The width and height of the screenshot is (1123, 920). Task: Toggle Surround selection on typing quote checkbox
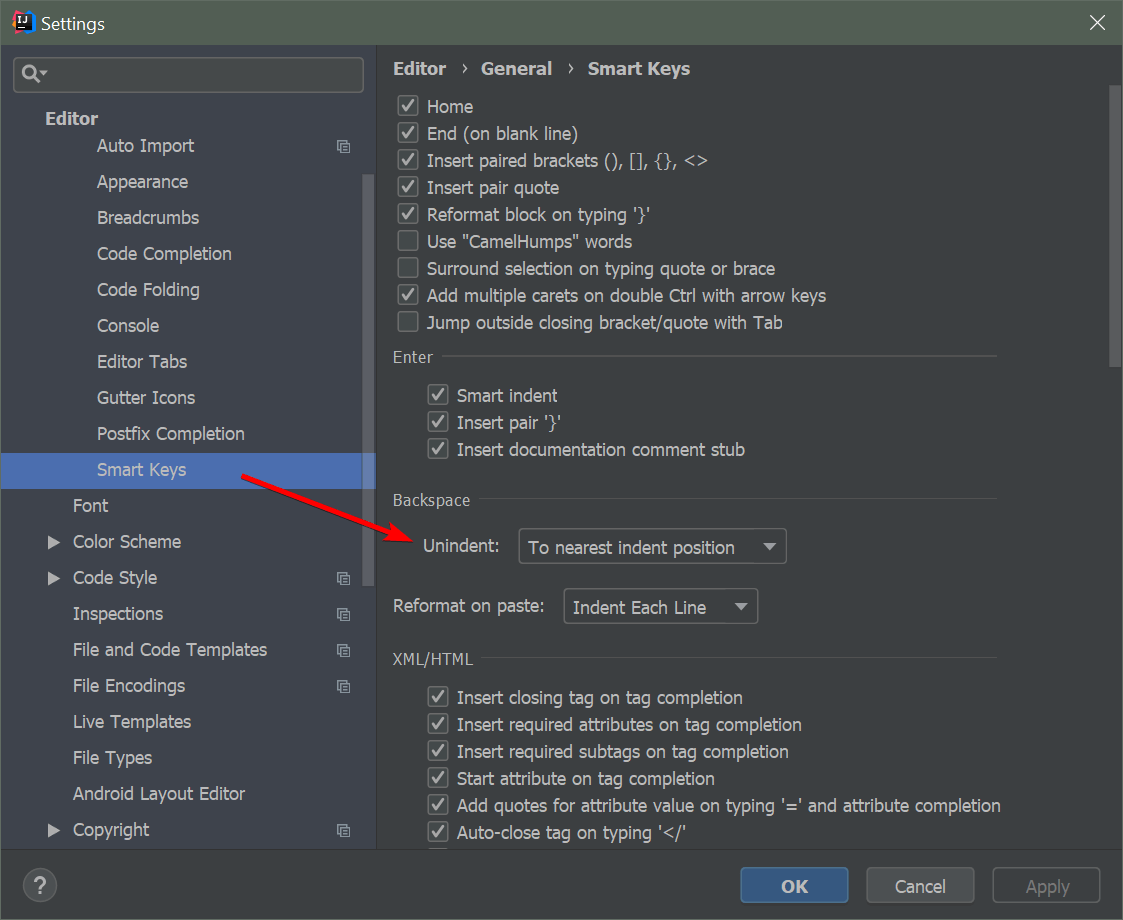click(x=408, y=268)
